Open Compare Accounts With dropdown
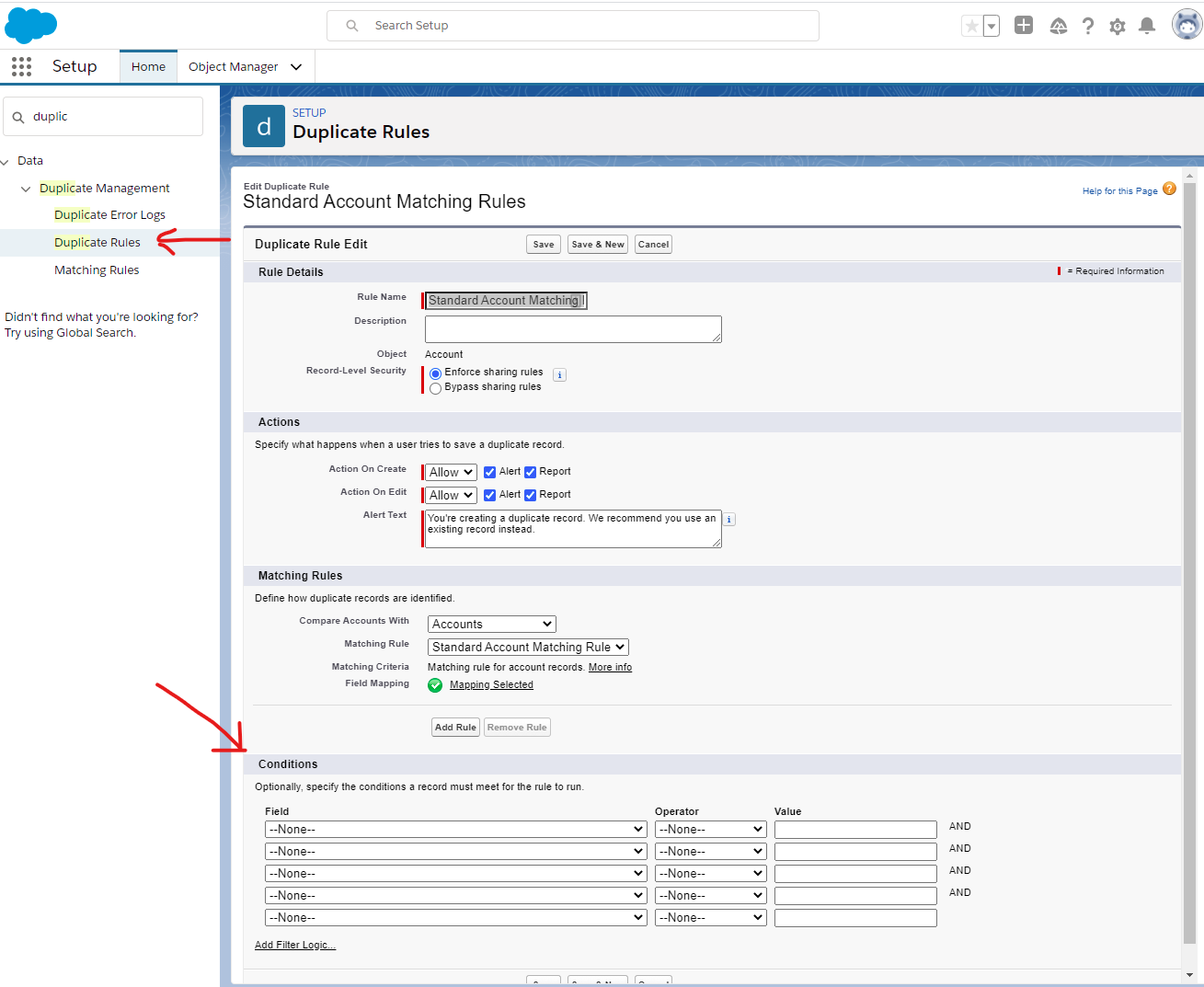 [492, 624]
